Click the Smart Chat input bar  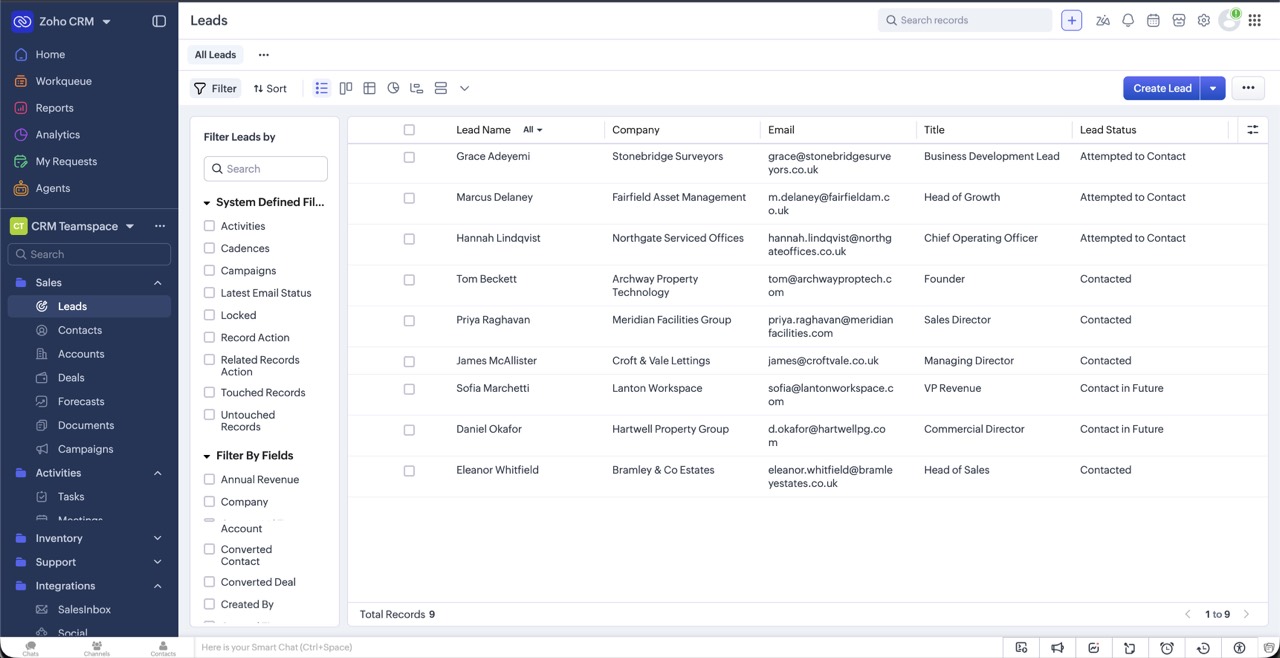pos(597,647)
